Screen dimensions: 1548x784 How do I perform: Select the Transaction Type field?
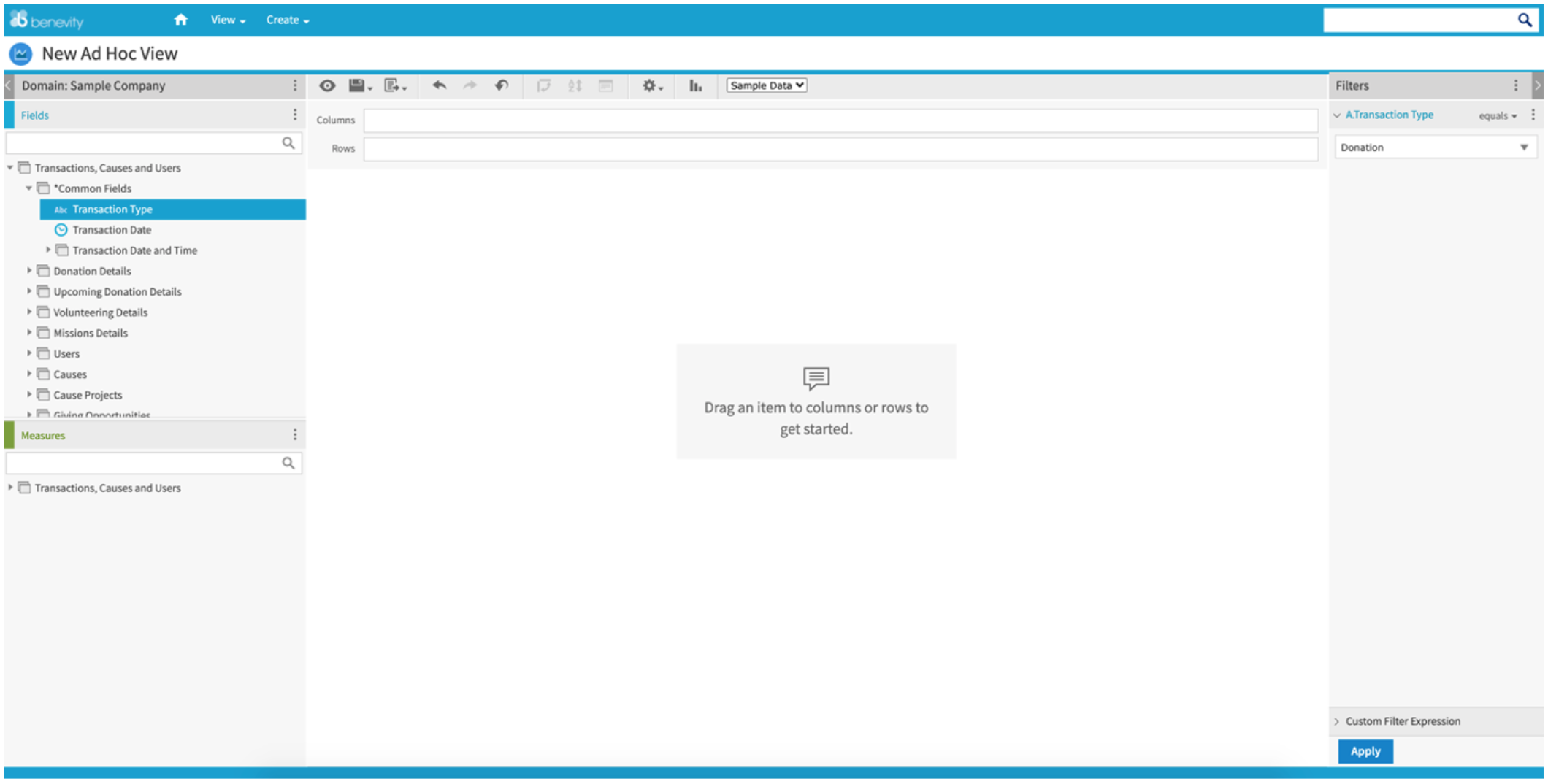172,209
